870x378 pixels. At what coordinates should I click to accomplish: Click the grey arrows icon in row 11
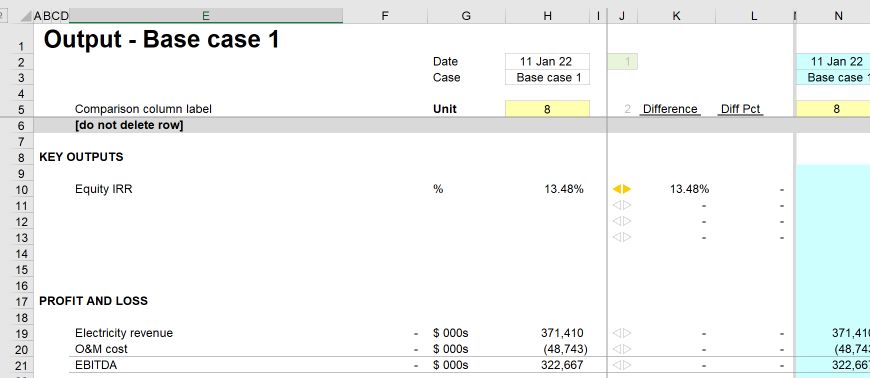[x=622, y=205]
